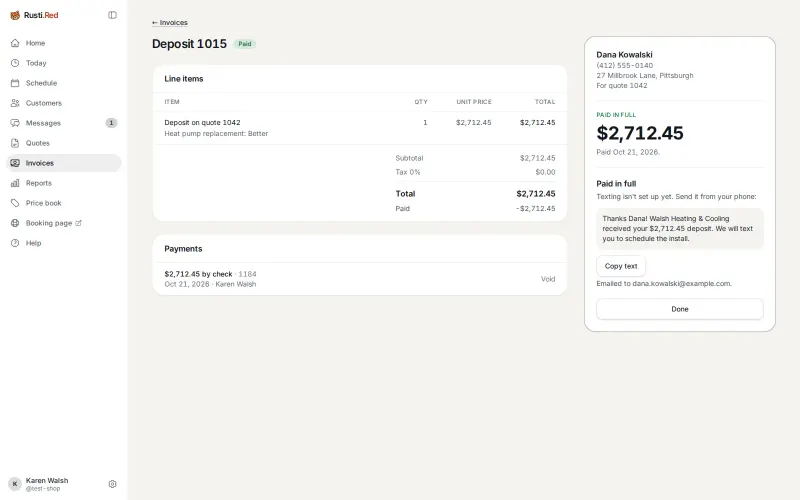
Task: Click the Invoices banknote icon
Action: [x=15, y=163]
